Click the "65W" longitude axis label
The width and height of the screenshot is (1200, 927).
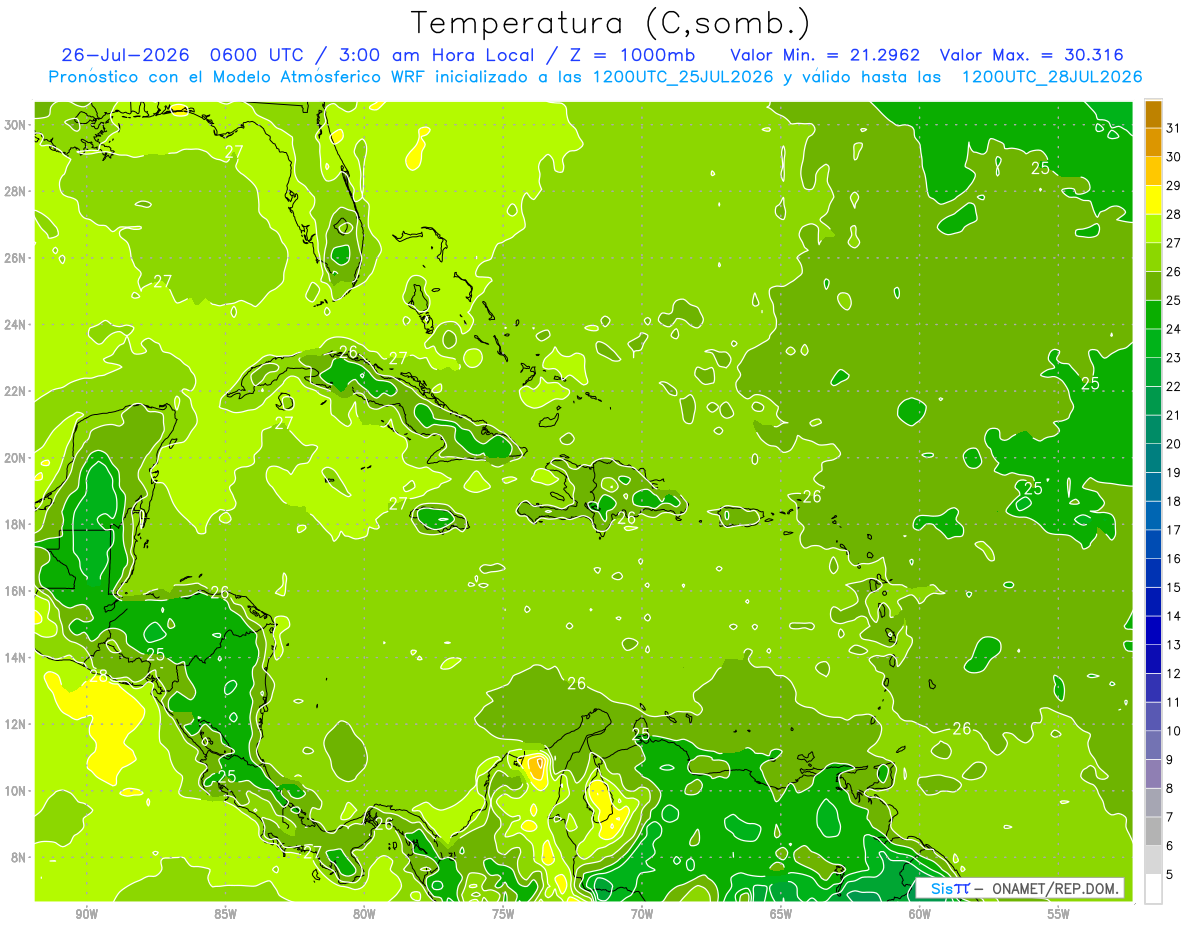click(781, 914)
